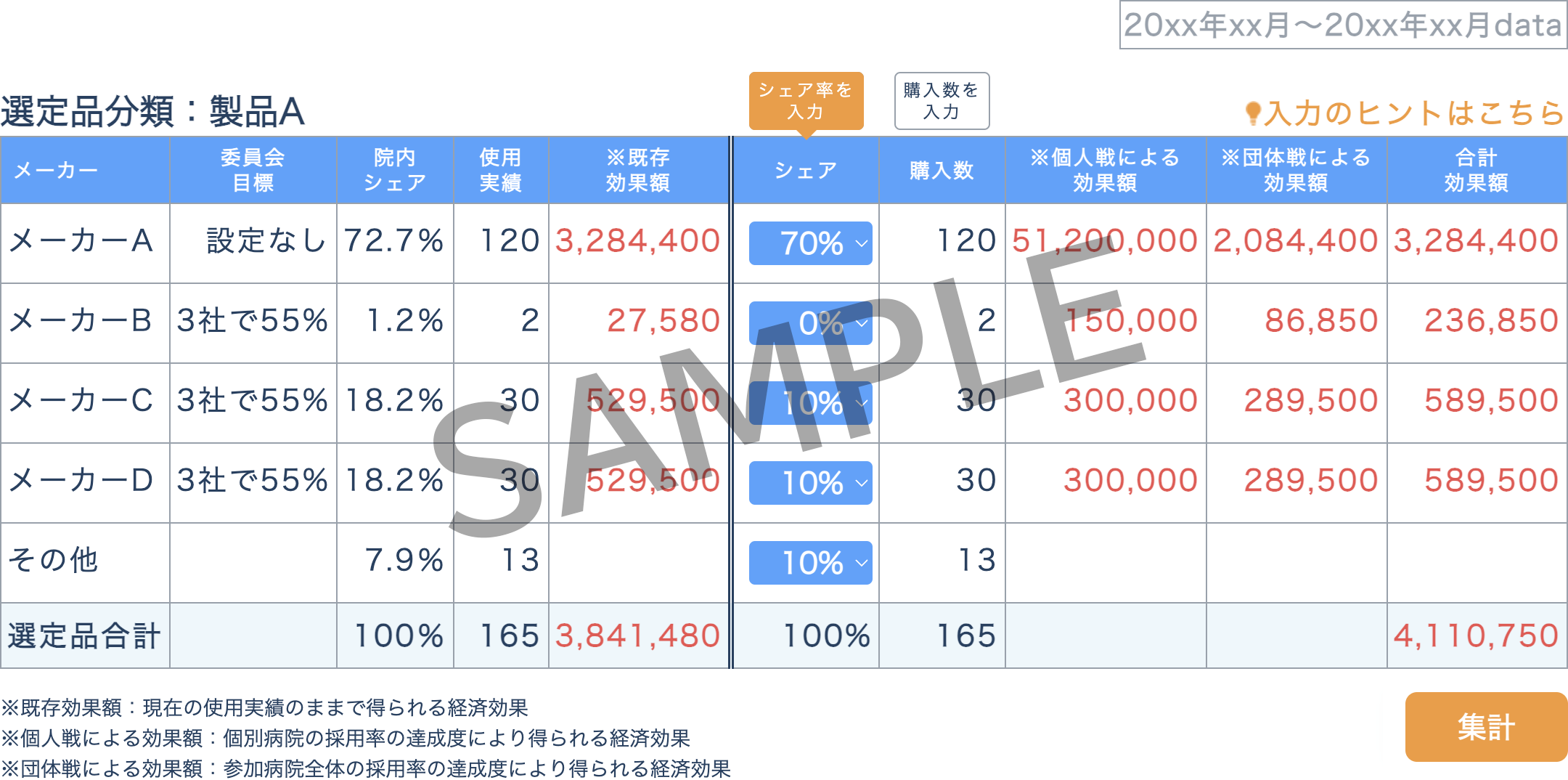Click the 院内シェア column header

point(395,170)
